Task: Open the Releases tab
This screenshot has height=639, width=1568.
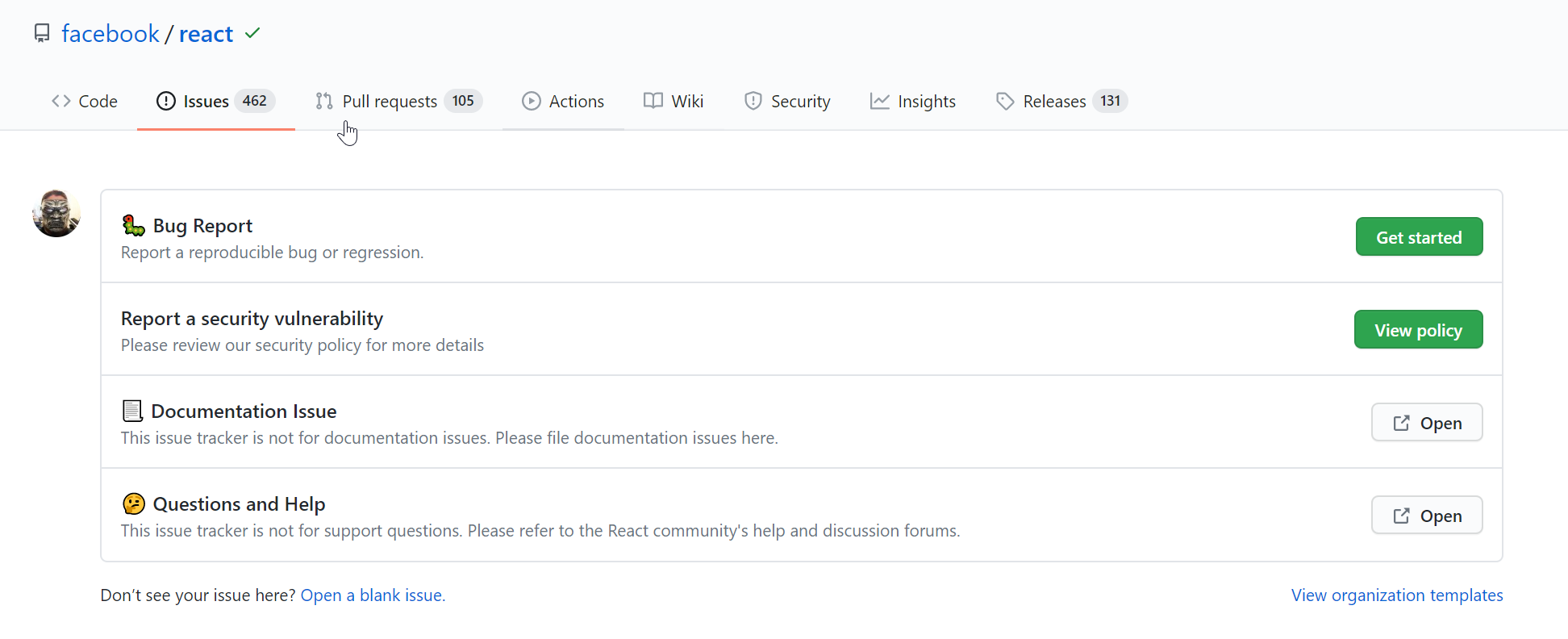Action: click(1061, 101)
